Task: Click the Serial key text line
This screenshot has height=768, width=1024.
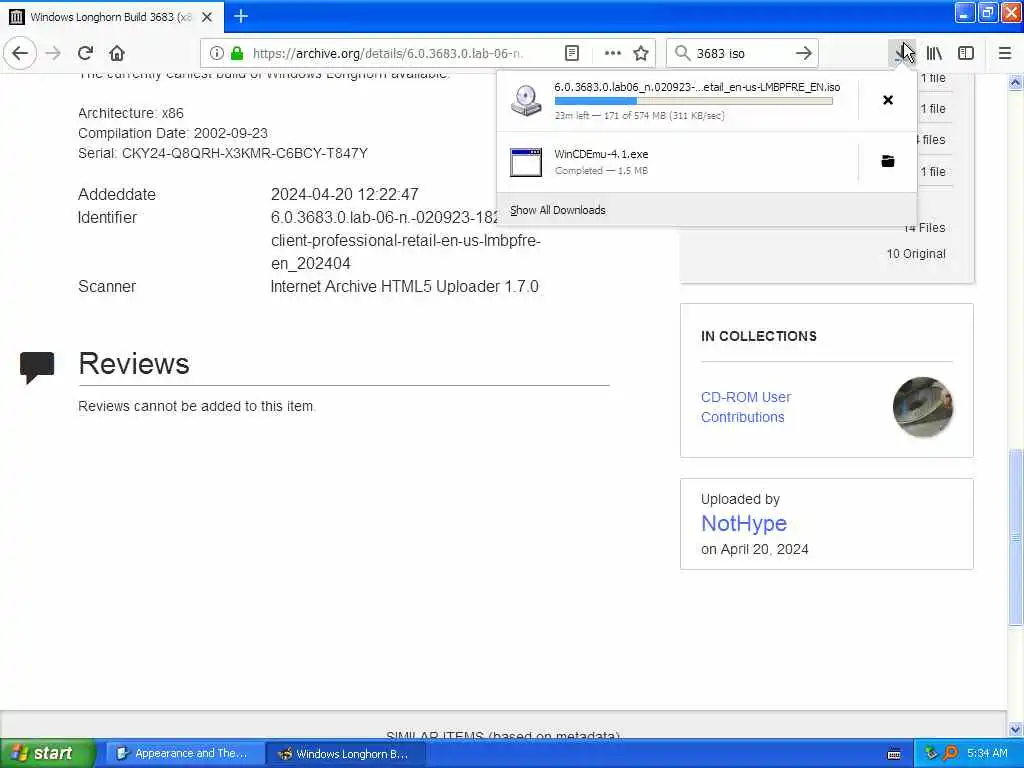Action: coord(223,153)
